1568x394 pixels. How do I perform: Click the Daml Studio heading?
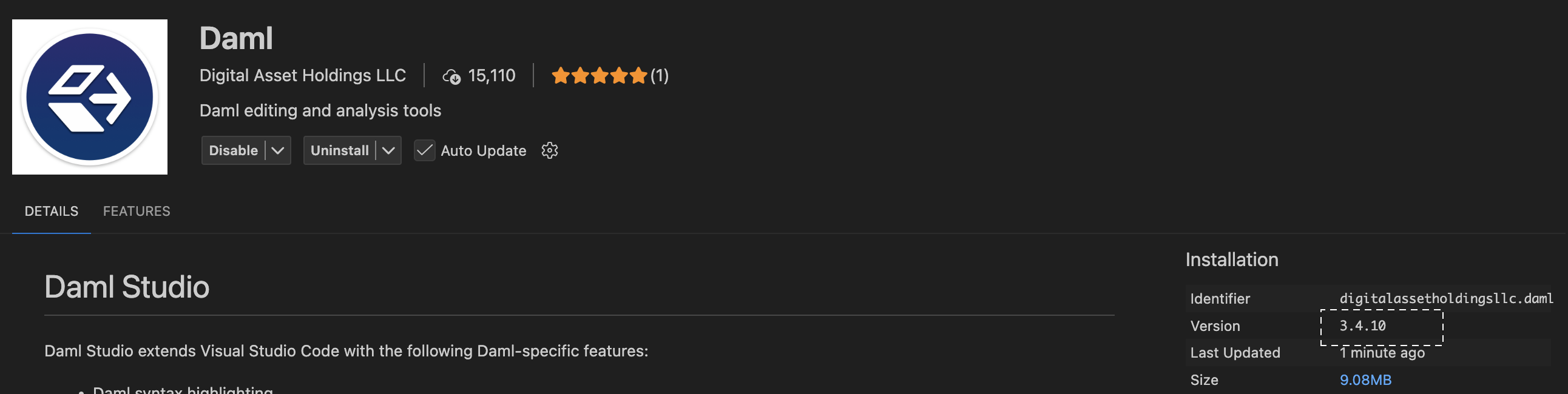(127, 286)
